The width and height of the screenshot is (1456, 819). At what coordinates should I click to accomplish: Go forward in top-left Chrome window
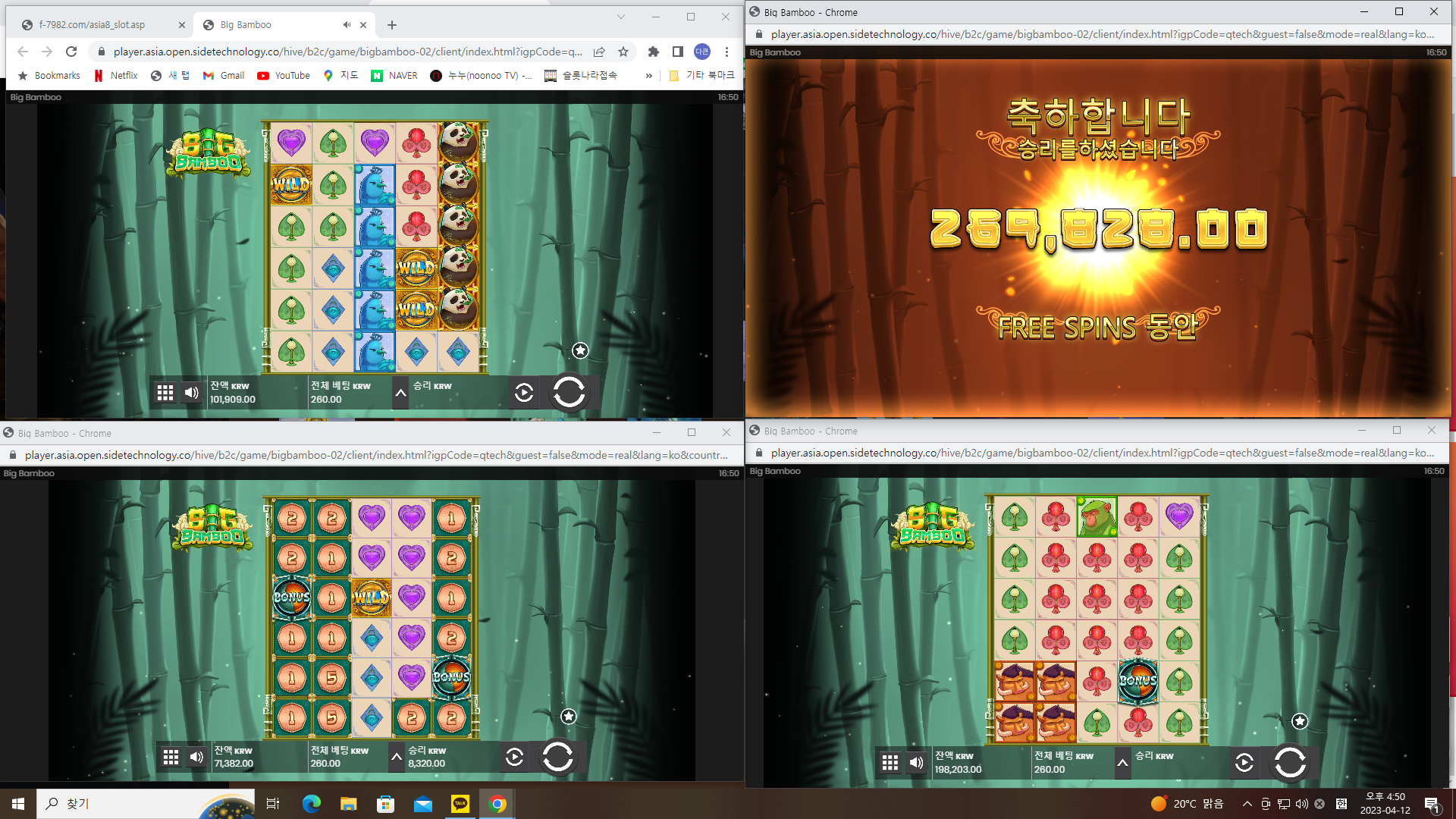(x=47, y=52)
